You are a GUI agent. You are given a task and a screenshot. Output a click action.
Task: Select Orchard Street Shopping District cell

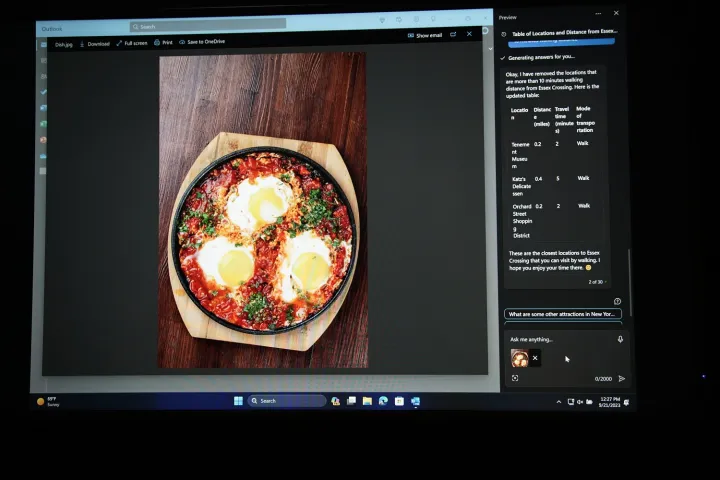pos(523,221)
